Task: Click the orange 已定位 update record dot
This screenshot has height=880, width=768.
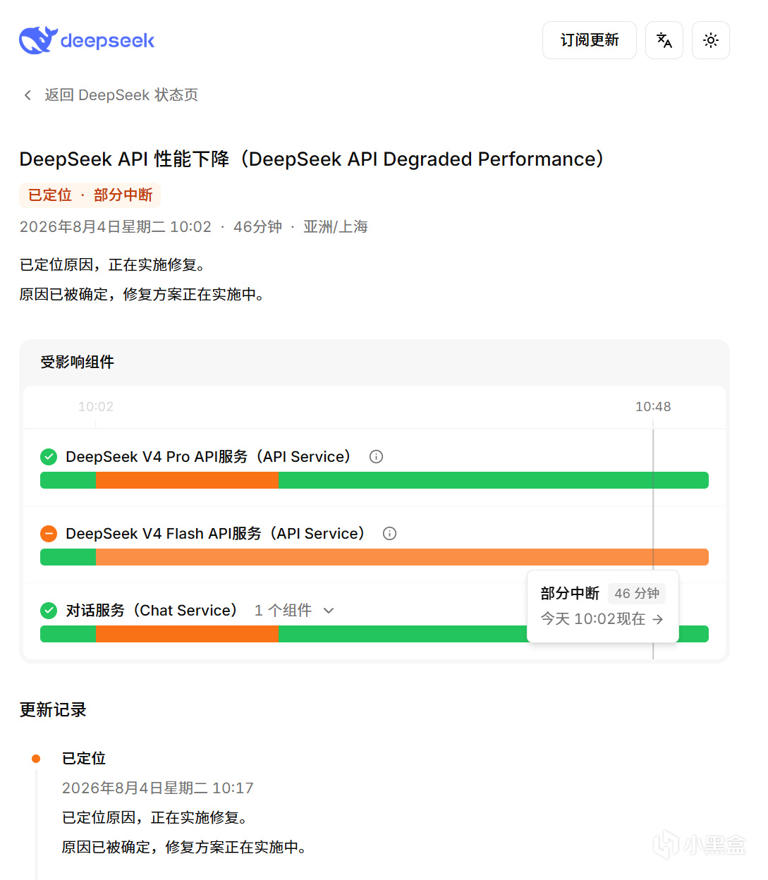Action: (x=36, y=759)
